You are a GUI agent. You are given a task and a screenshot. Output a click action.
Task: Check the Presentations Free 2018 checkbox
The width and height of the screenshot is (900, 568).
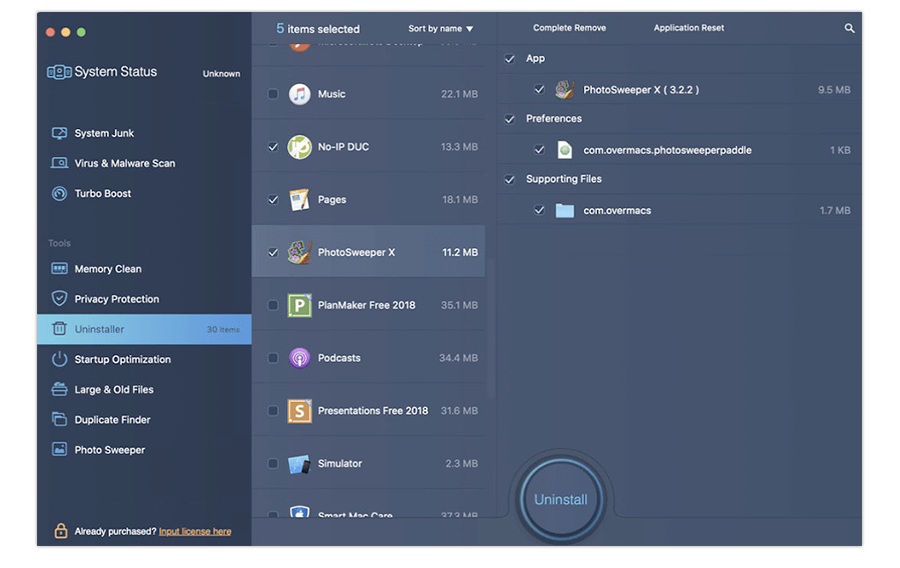pos(273,411)
